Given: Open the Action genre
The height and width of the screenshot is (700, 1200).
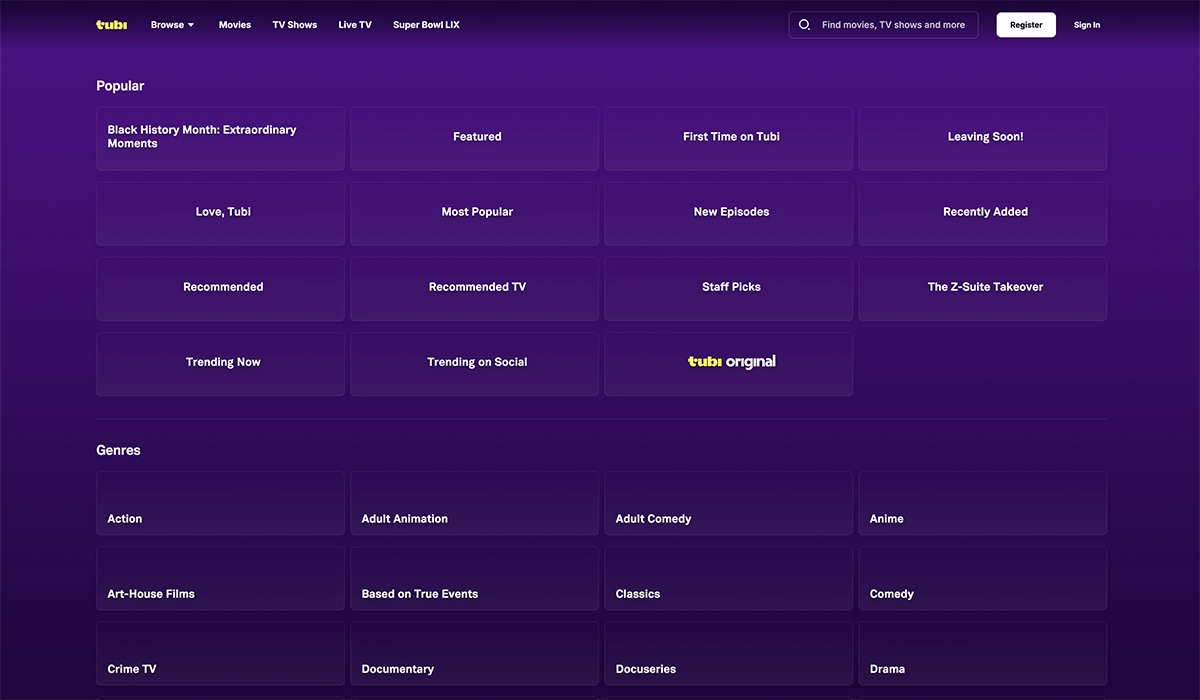Looking at the screenshot, I should (221, 503).
